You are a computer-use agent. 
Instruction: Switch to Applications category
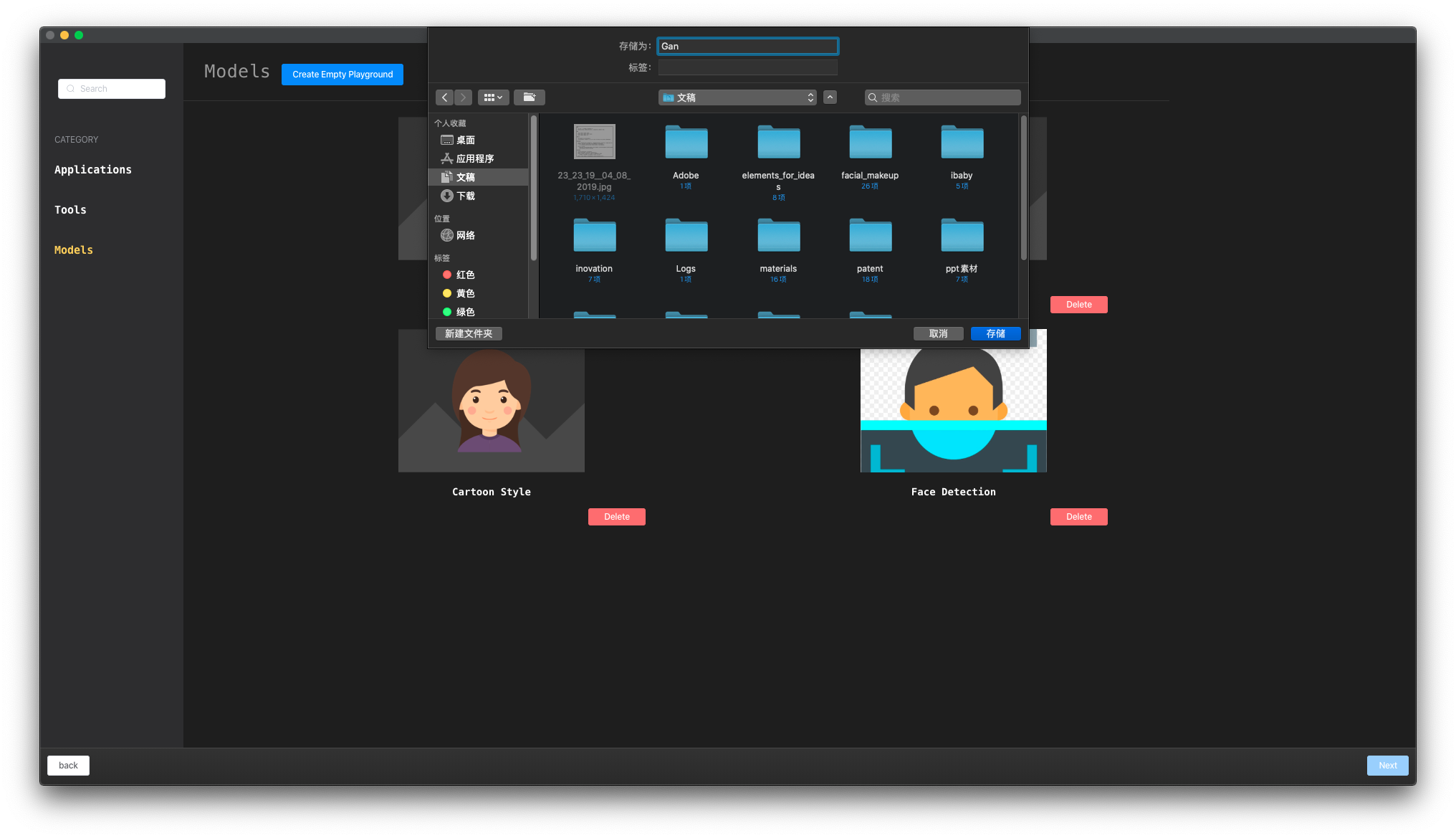tap(93, 170)
